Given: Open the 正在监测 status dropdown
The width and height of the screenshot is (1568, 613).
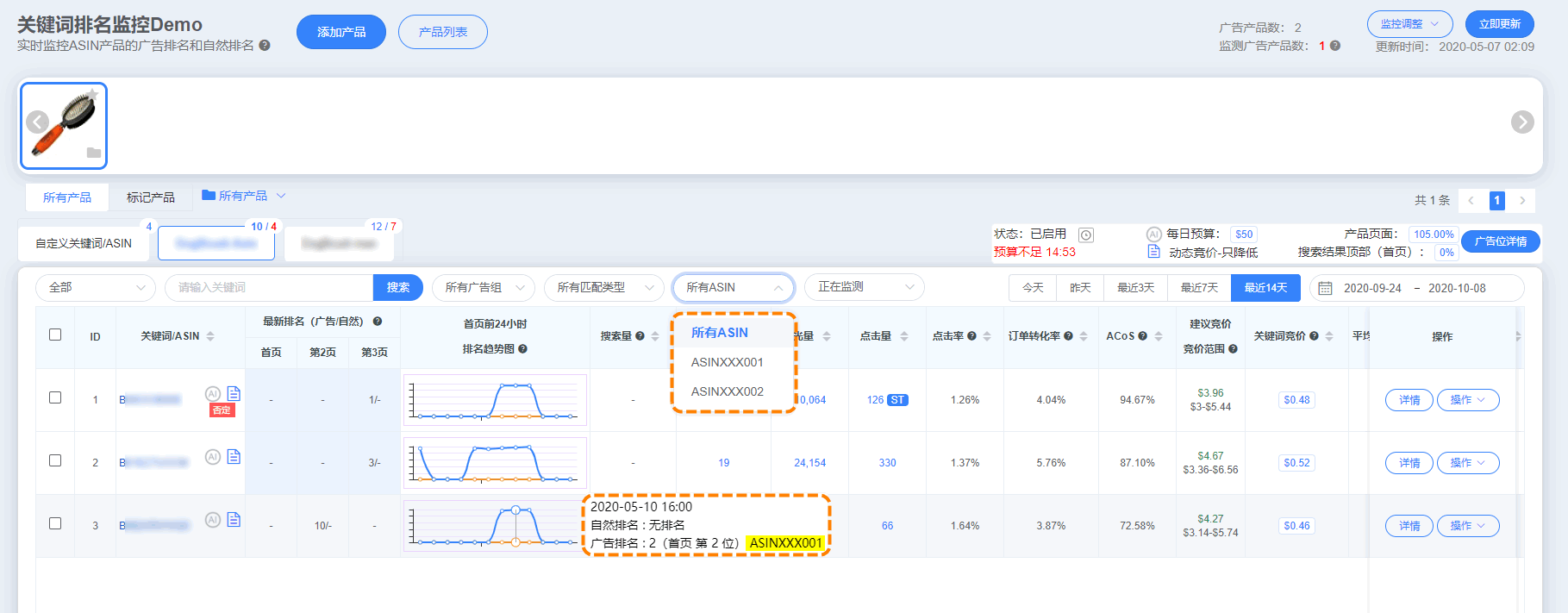Looking at the screenshot, I should click(x=864, y=287).
